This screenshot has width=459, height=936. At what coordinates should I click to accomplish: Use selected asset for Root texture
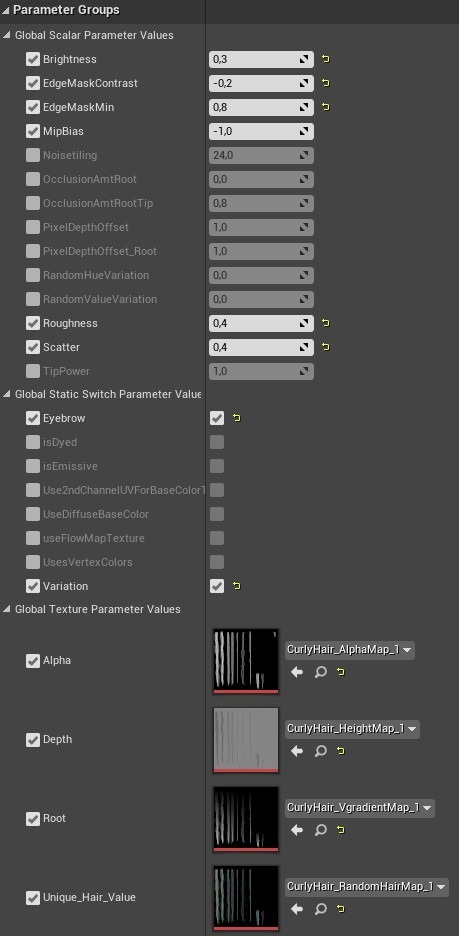click(x=297, y=830)
